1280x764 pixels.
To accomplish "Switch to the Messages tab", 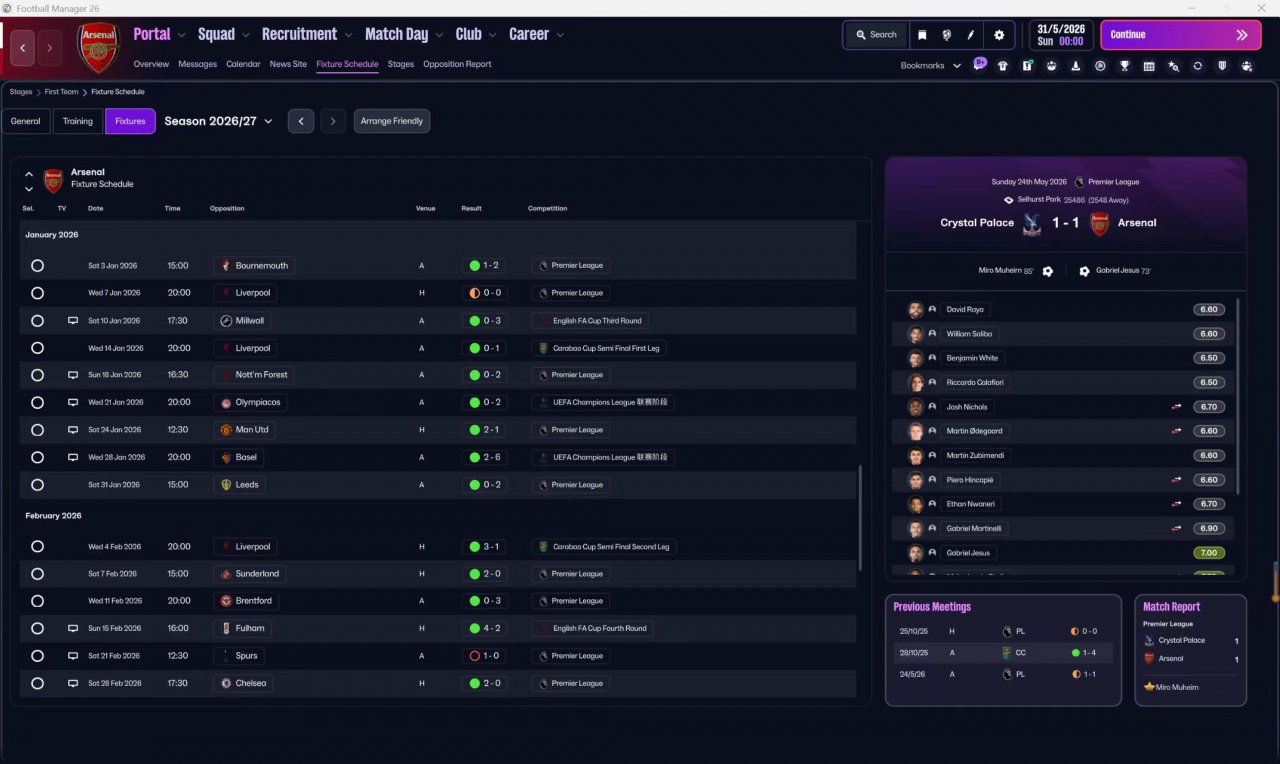I will click(x=197, y=64).
